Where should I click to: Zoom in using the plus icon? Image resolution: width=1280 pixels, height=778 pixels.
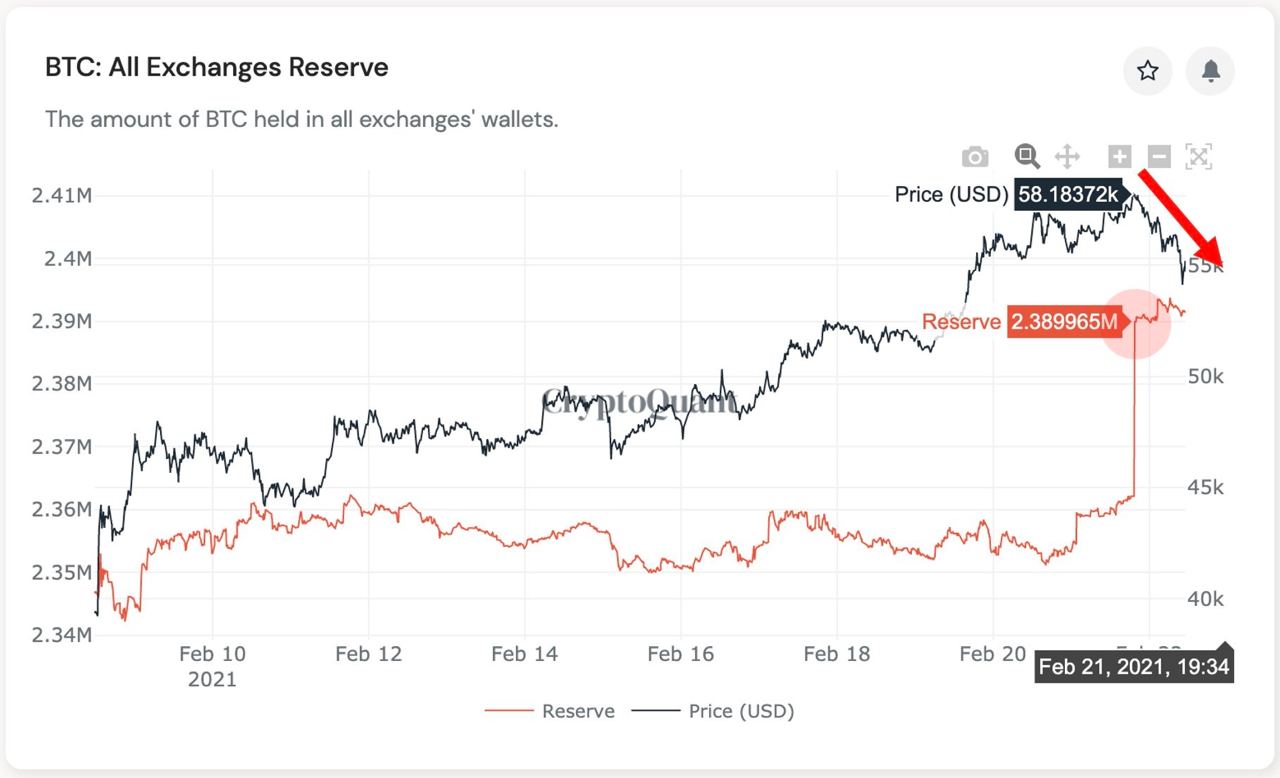coord(1119,157)
